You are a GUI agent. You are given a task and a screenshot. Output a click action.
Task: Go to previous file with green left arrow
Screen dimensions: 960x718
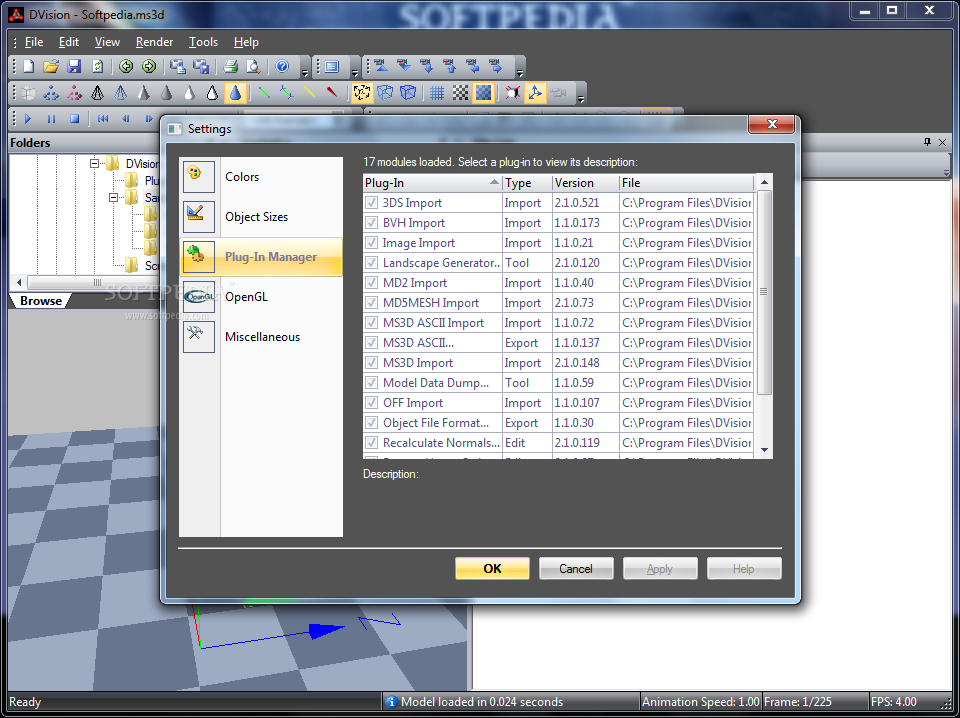coord(126,66)
